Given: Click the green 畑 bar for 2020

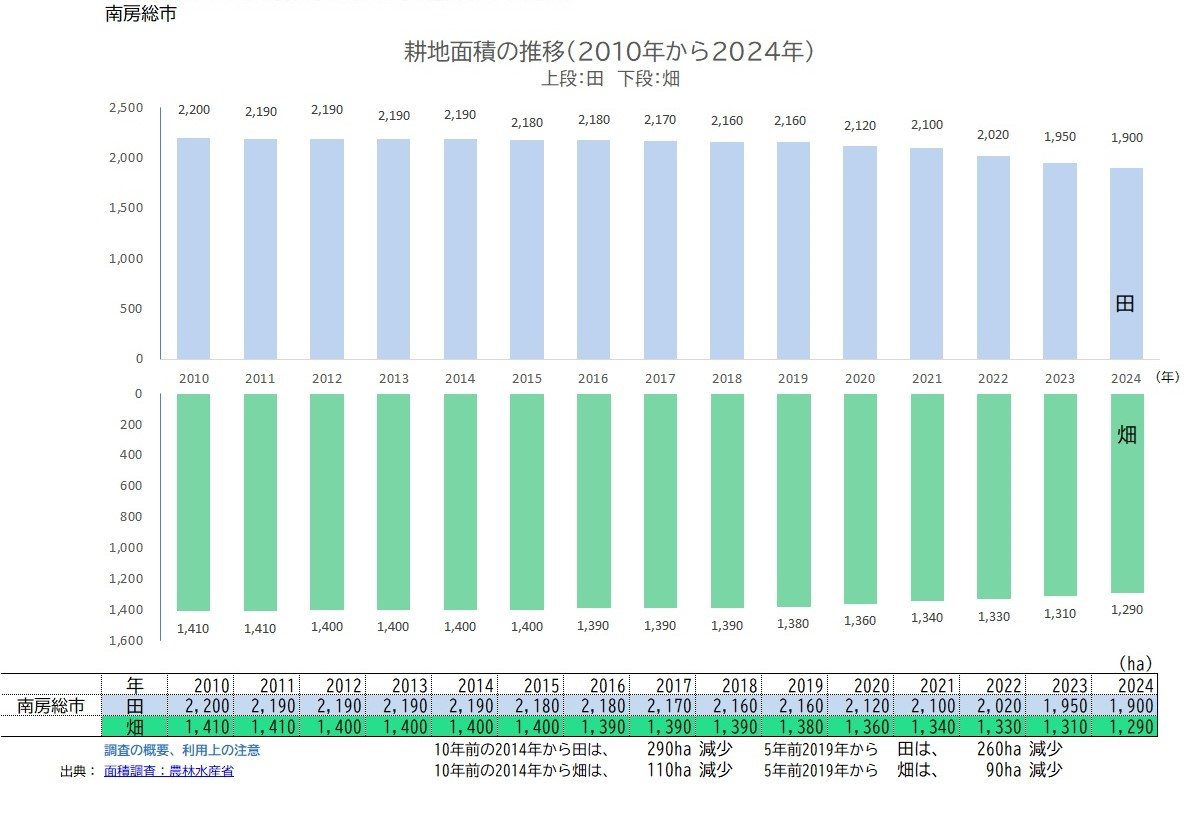Looking at the screenshot, I should click(x=860, y=498).
